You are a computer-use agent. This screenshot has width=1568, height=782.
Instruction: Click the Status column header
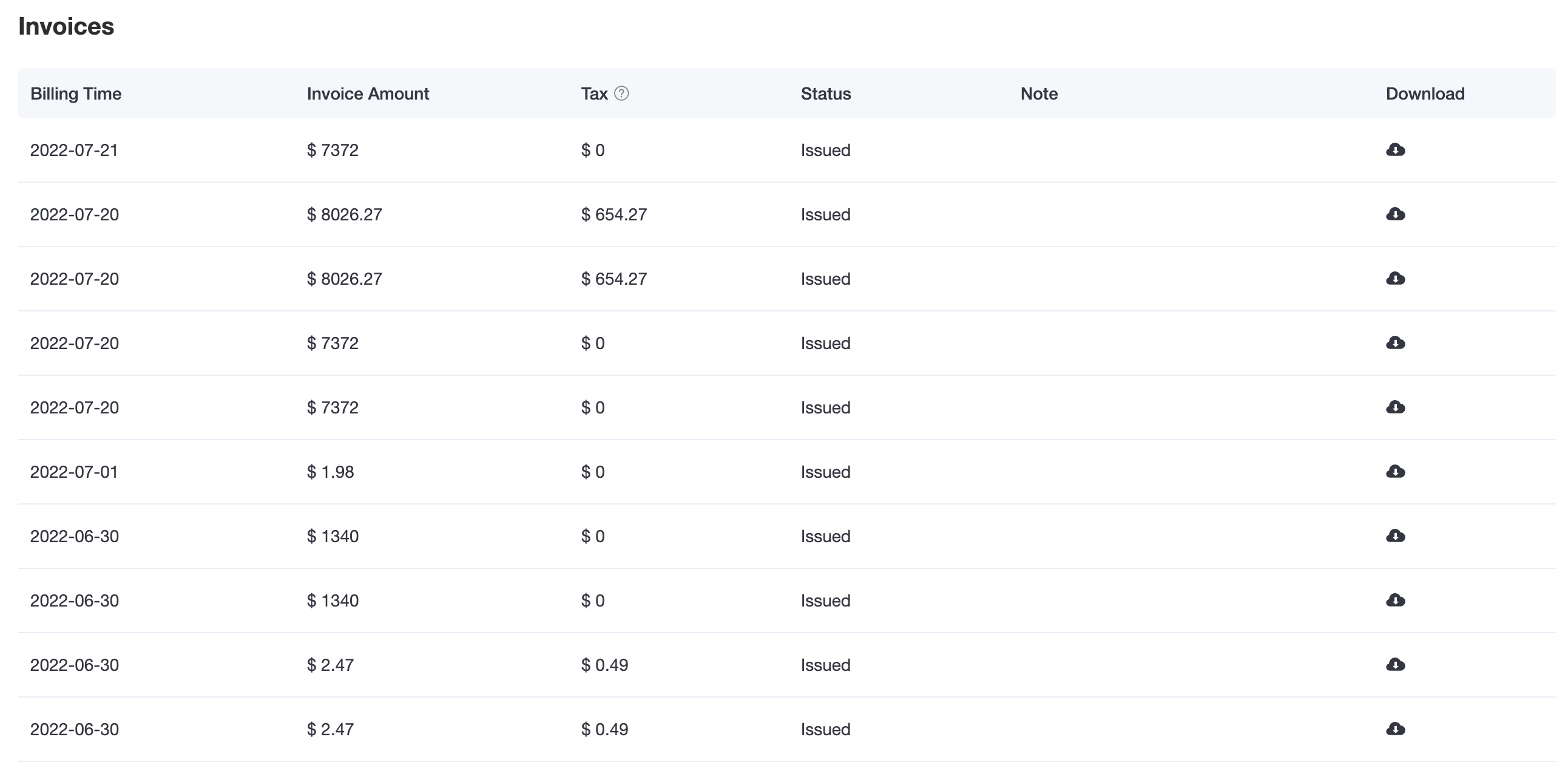[825, 93]
